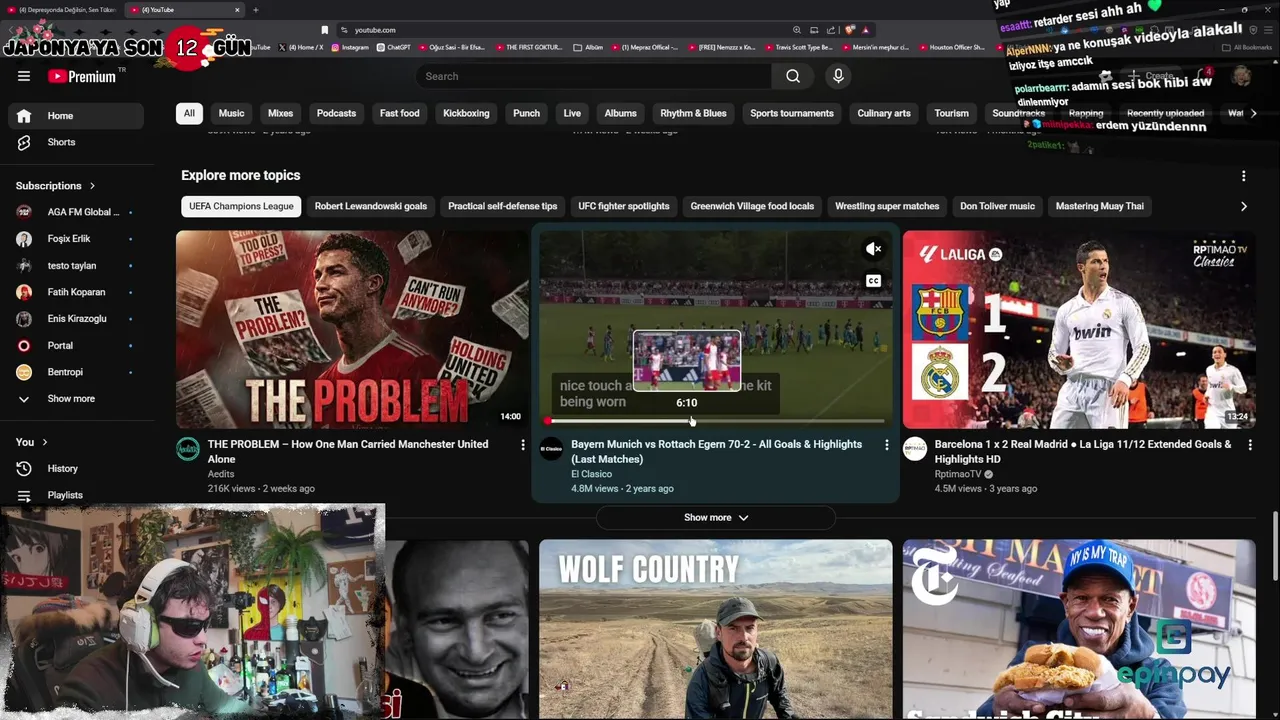The image size is (1280, 720).
Task: Open testo taylan channel subscription
Action: (x=76, y=266)
